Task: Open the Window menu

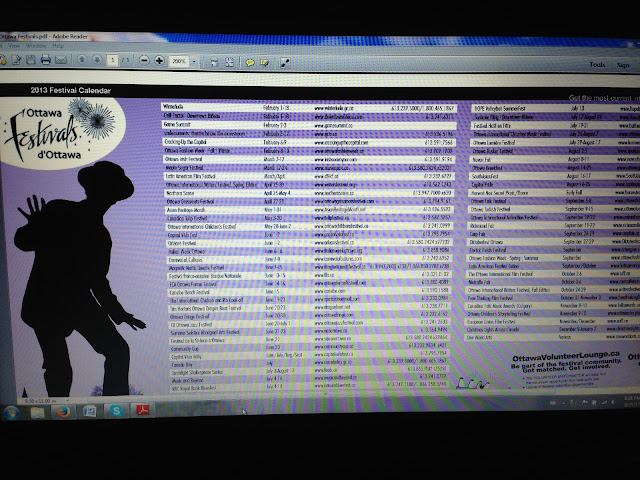Action: 36,46
